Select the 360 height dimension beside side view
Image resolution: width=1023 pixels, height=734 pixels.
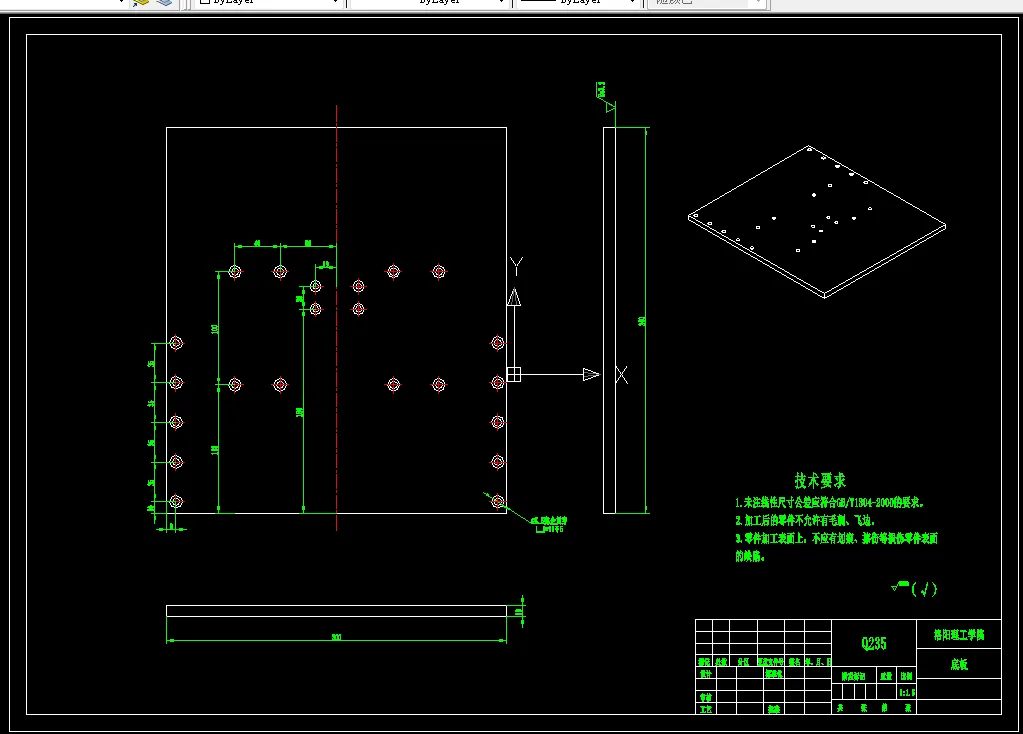coord(643,320)
